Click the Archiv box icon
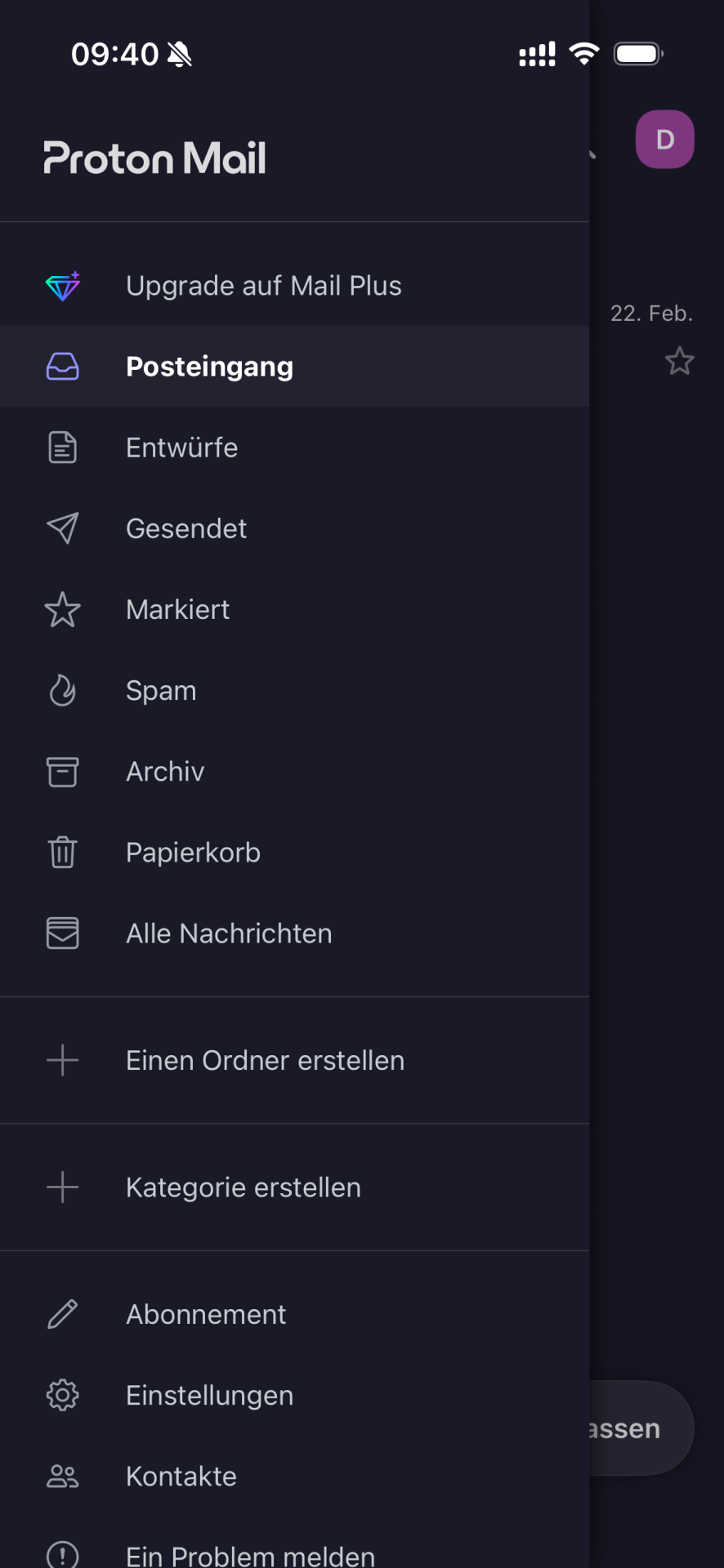This screenshot has height=1568, width=724. (63, 772)
